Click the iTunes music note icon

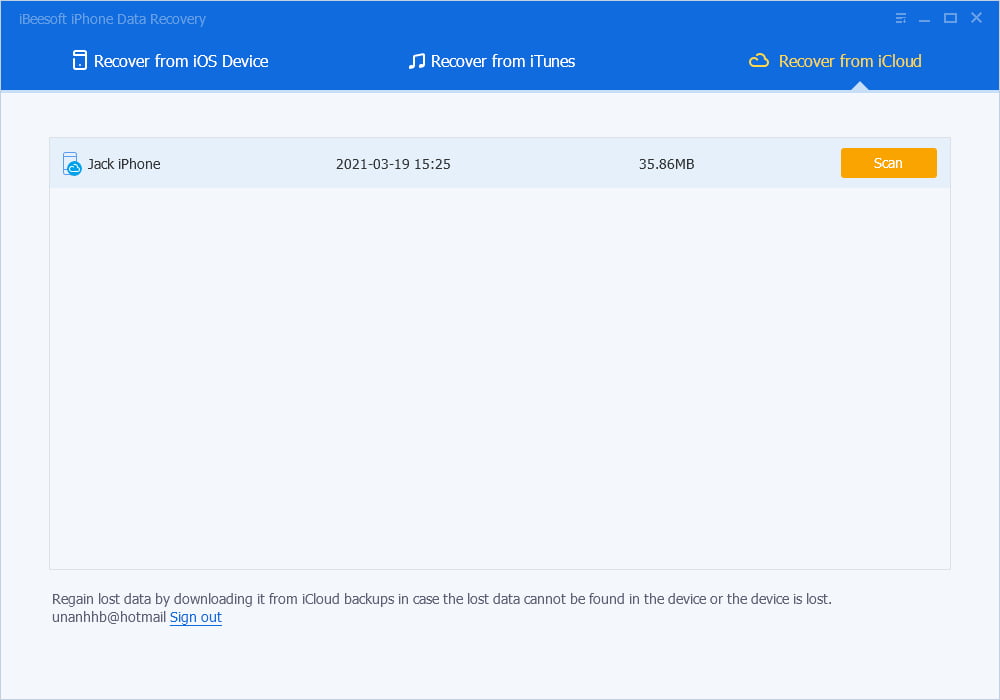(416, 61)
